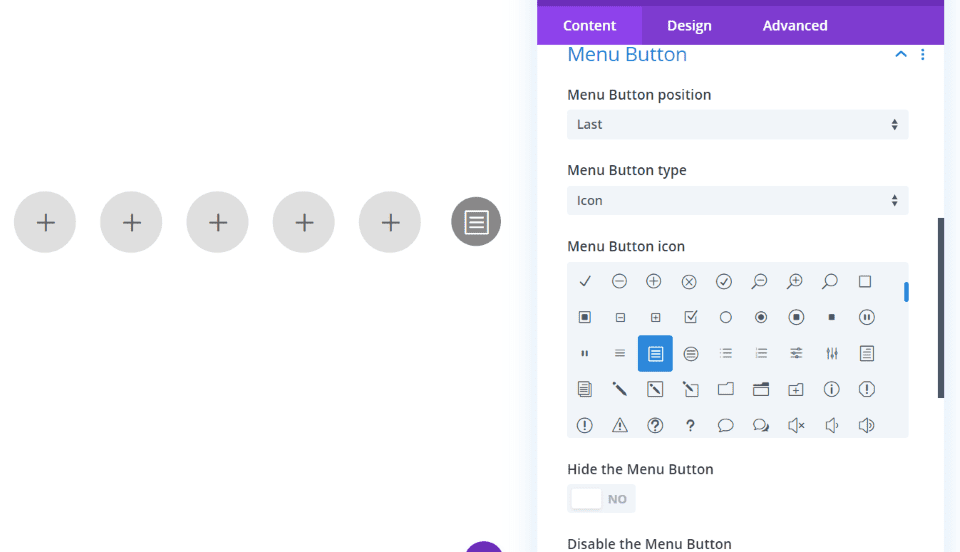Select the plain checkmark icon

click(585, 281)
